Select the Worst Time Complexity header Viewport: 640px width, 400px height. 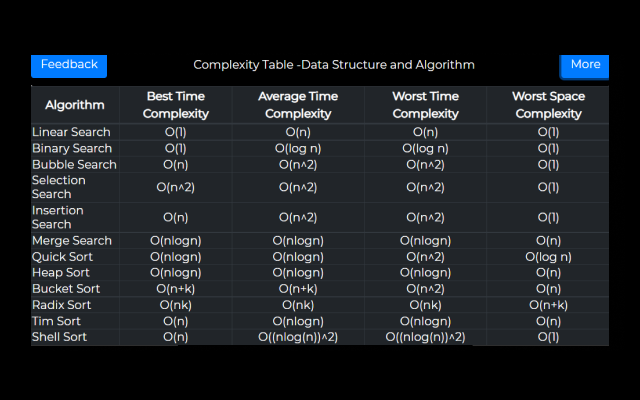[425, 105]
